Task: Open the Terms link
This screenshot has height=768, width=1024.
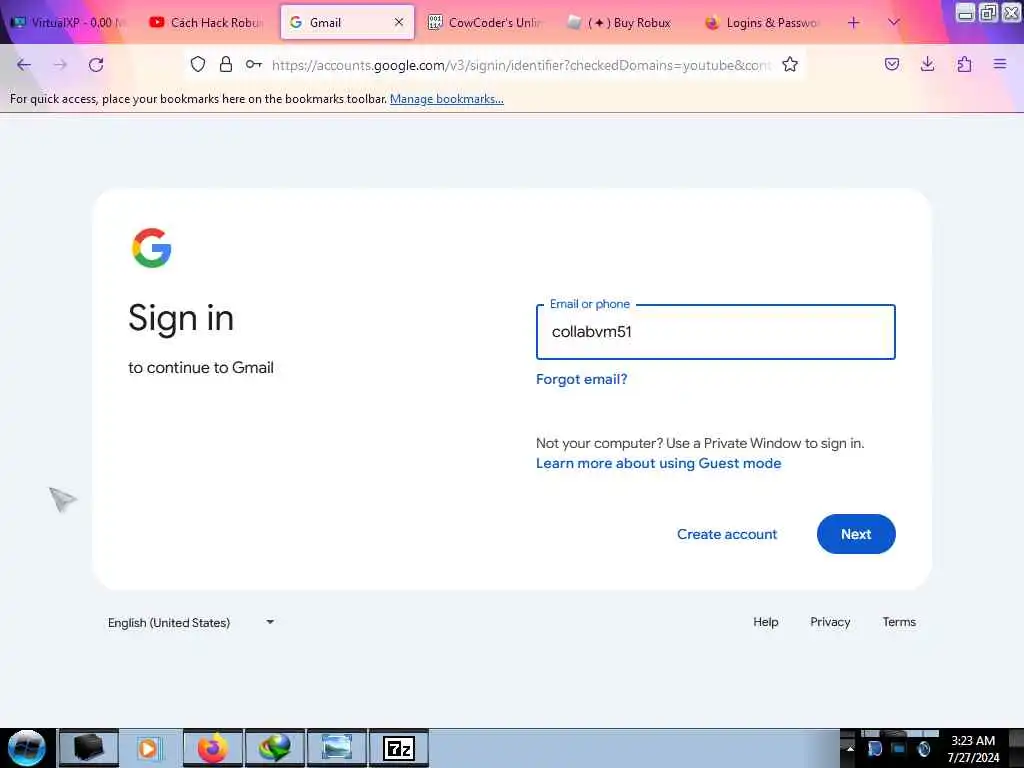Action: pos(899,622)
